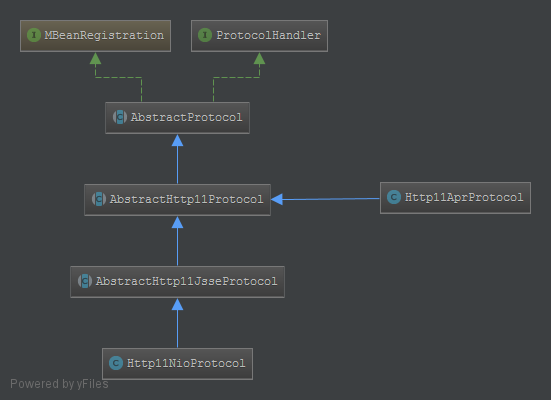Click the class icon on Http11AprProtocol

(394, 197)
